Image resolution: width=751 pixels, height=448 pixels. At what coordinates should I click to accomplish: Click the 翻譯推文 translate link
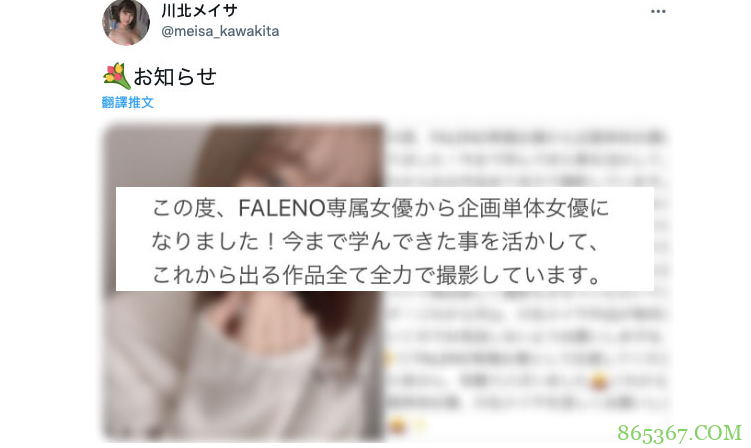coord(127,102)
